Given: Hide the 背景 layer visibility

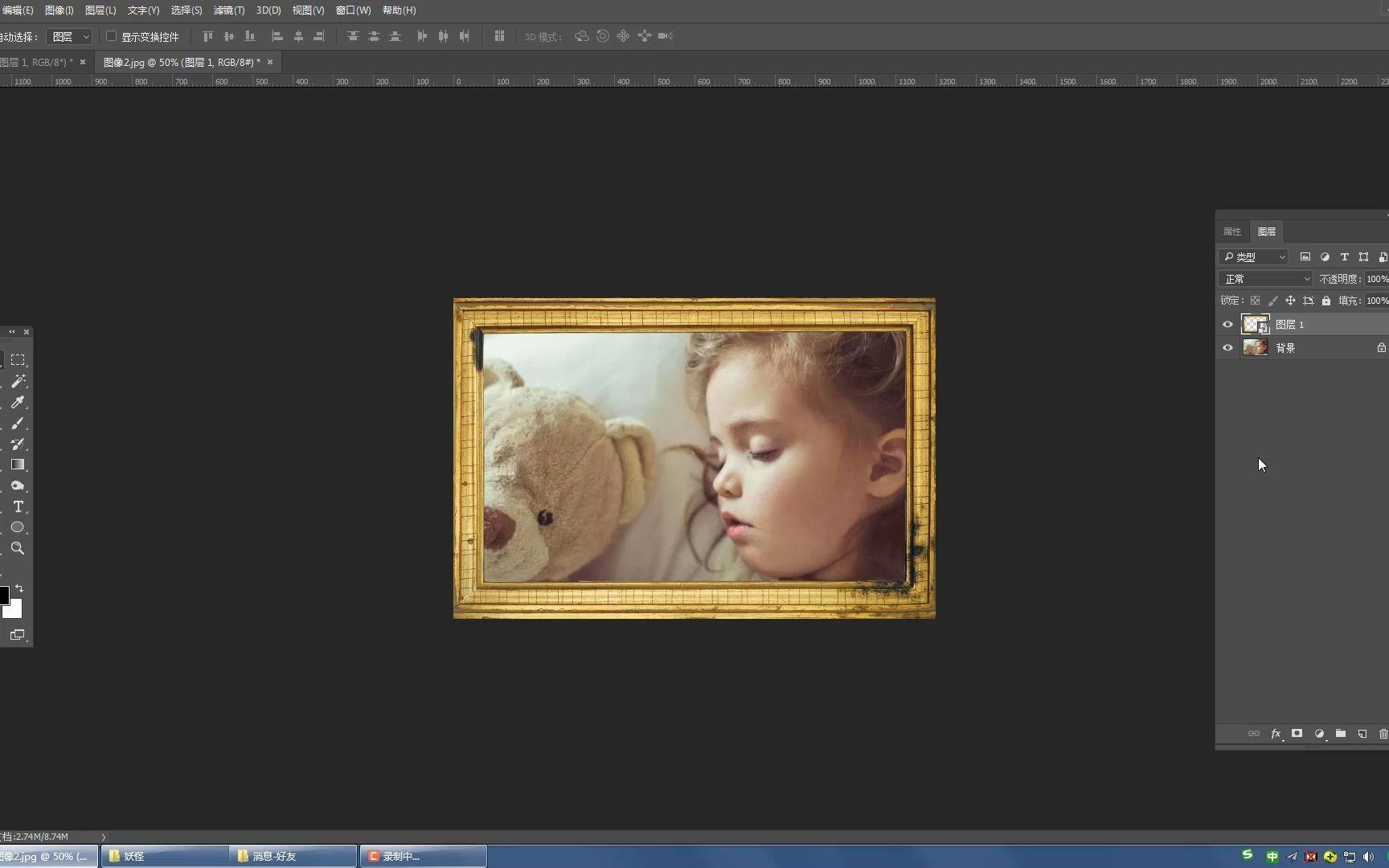Looking at the screenshot, I should 1227,348.
